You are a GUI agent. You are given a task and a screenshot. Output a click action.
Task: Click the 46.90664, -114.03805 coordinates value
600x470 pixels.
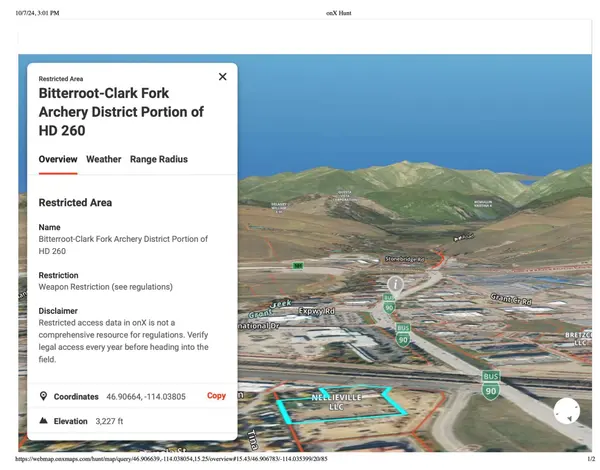pyautogui.click(x=145, y=396)
